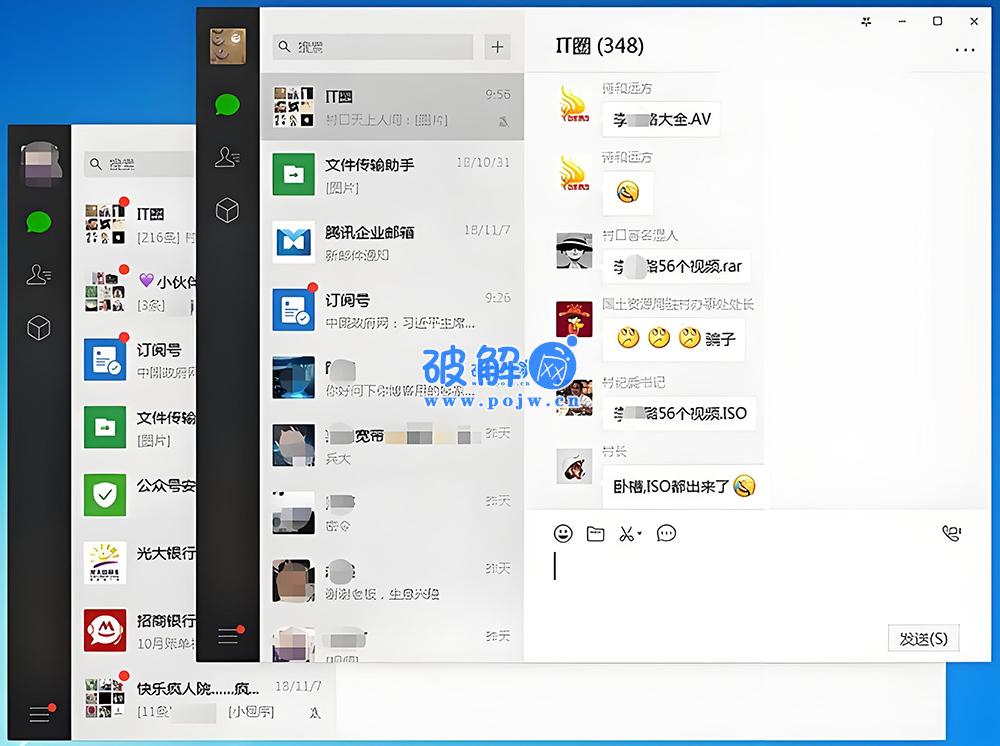The height and width of the screenshot is (746, 1000).
Task: Switch to the Contacts sidebar icon
Action: click(x=227, y=157)
